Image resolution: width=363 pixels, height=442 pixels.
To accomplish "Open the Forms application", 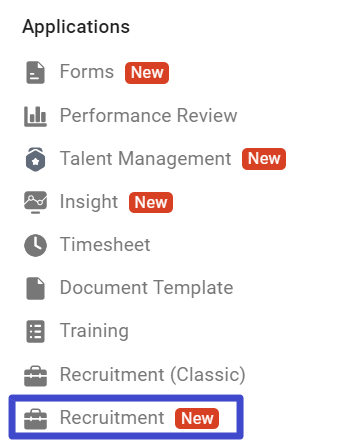I will (87, 72).
